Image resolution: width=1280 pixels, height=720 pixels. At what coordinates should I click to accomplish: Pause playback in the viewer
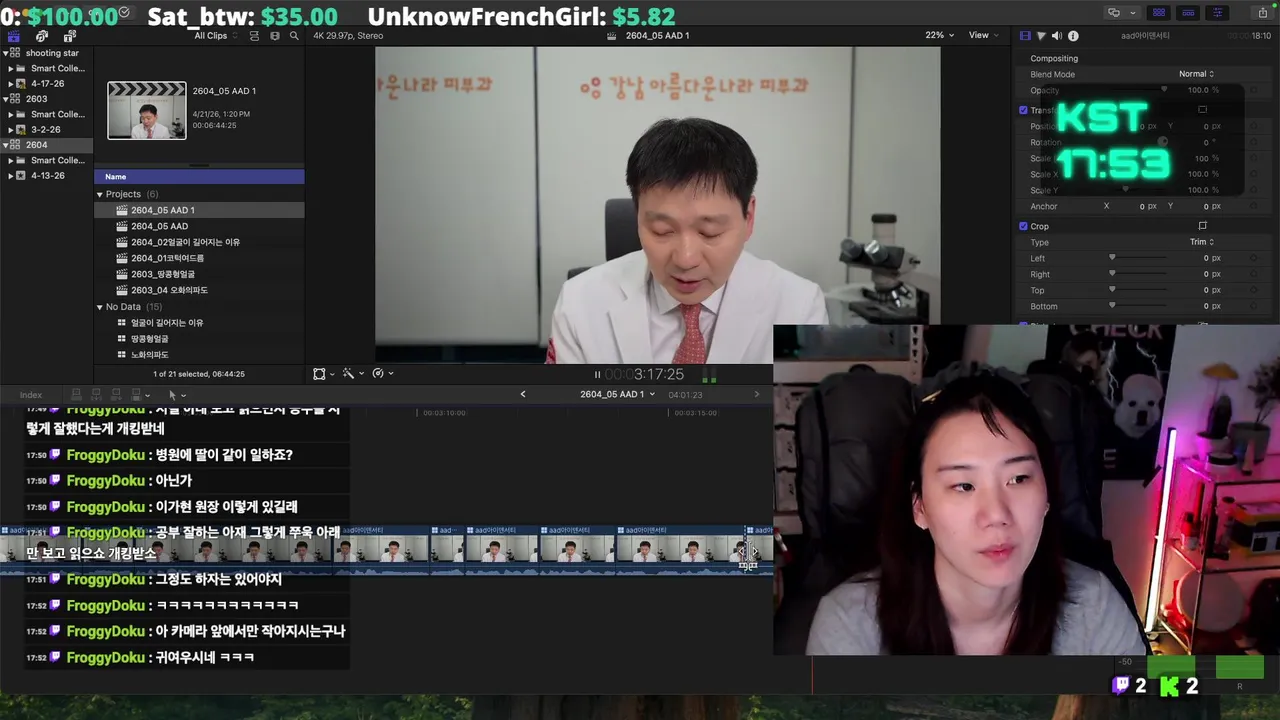point(597,375)
